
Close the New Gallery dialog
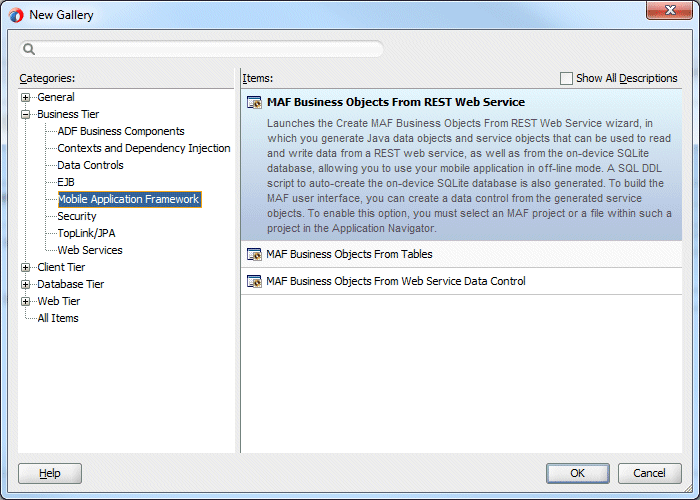point(669,10)
